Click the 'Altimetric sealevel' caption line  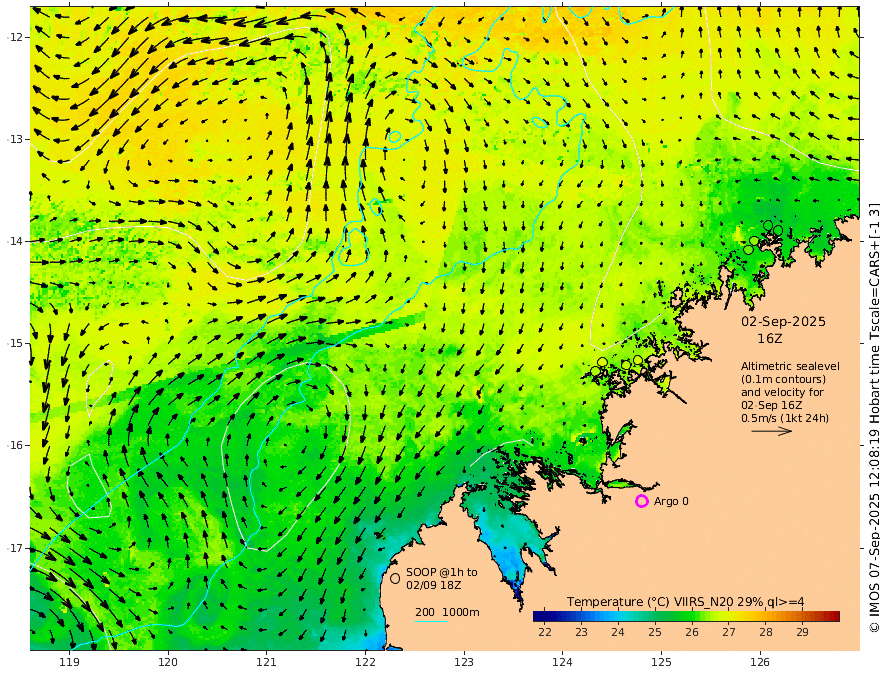[790, 366]
